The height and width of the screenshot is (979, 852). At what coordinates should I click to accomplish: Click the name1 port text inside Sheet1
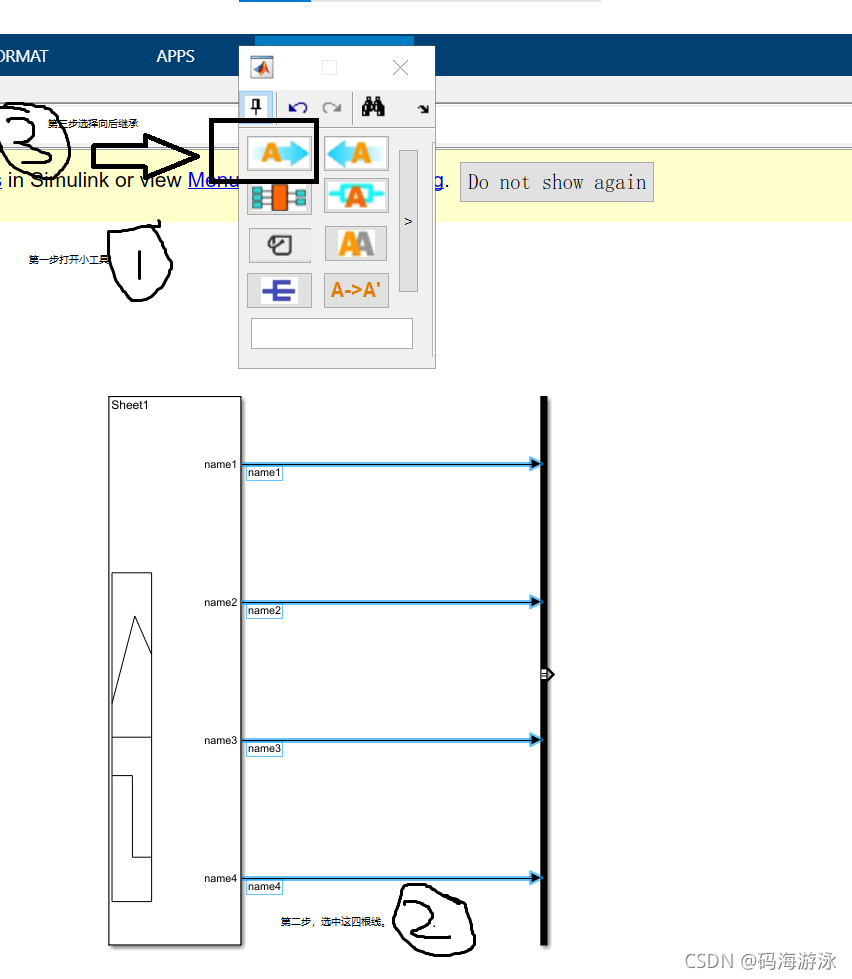(220, 465)
